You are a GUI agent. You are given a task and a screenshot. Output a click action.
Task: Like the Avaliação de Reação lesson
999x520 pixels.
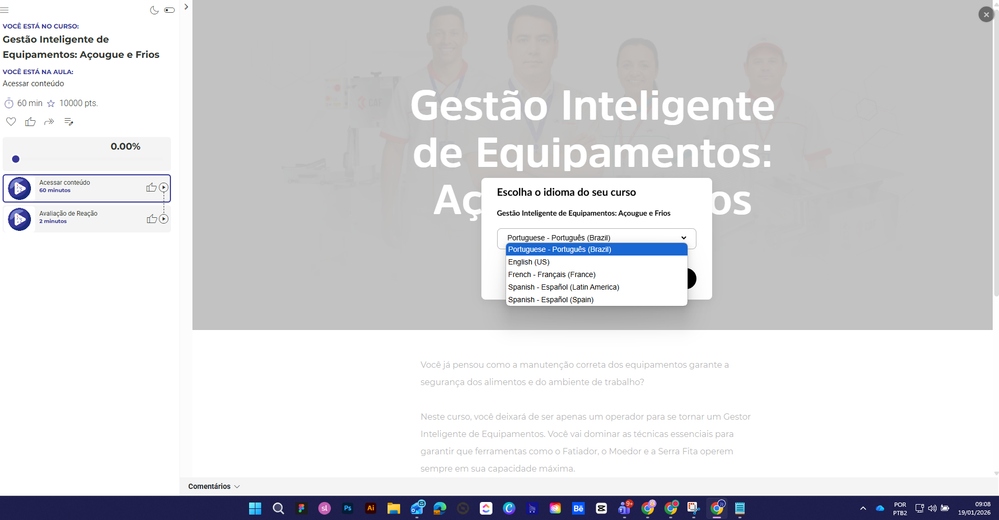tap(152, 219)
